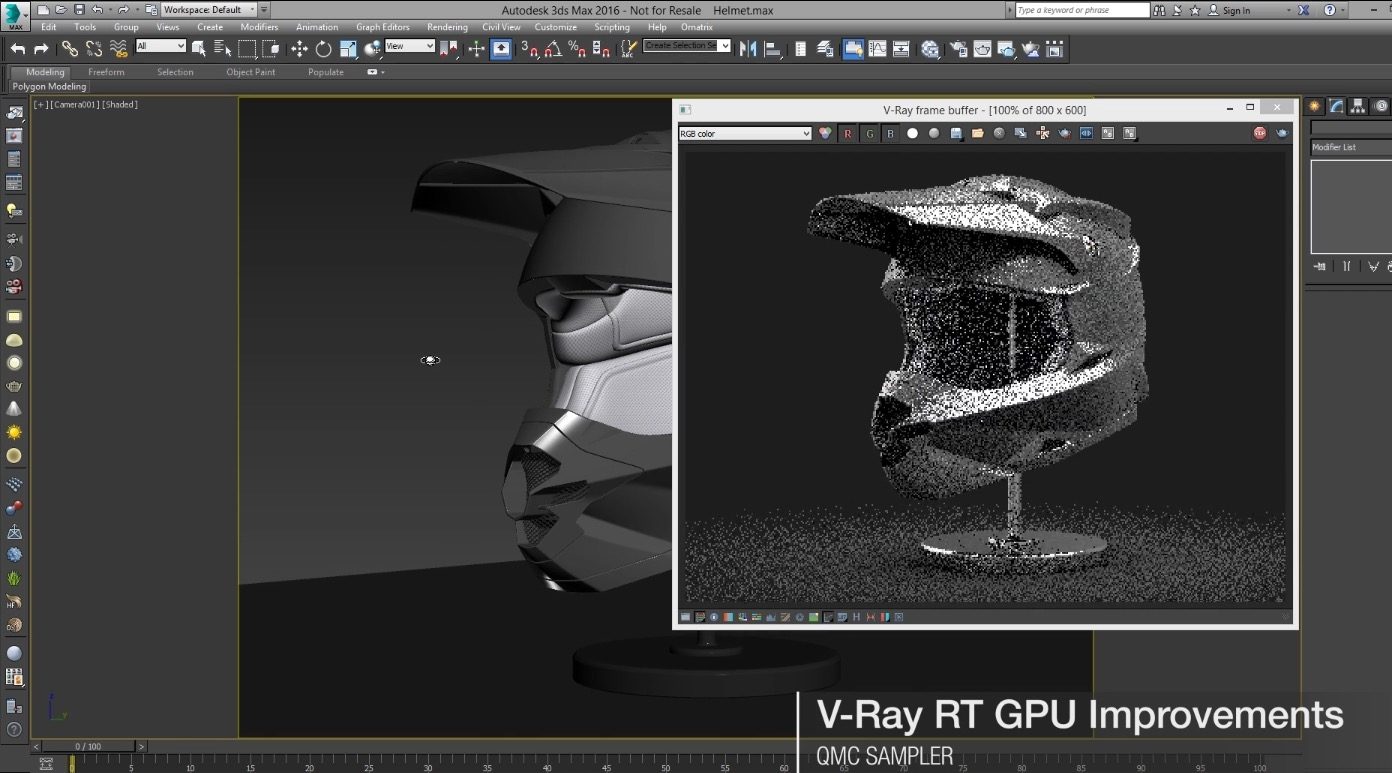This screenshot has width=1392, height=773.
Task: Expand the Sign In dropdown arrow
Action: pos(1286,10)
